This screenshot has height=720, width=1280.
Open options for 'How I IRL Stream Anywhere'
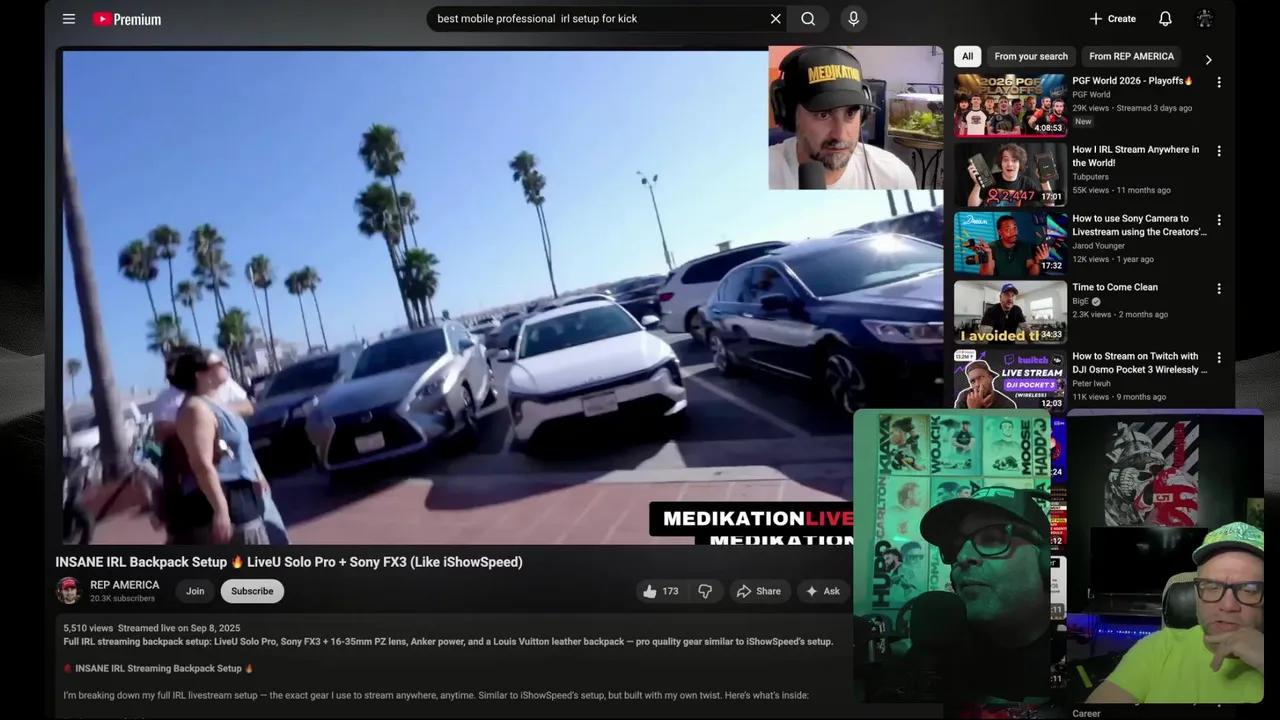point(1218,151)
